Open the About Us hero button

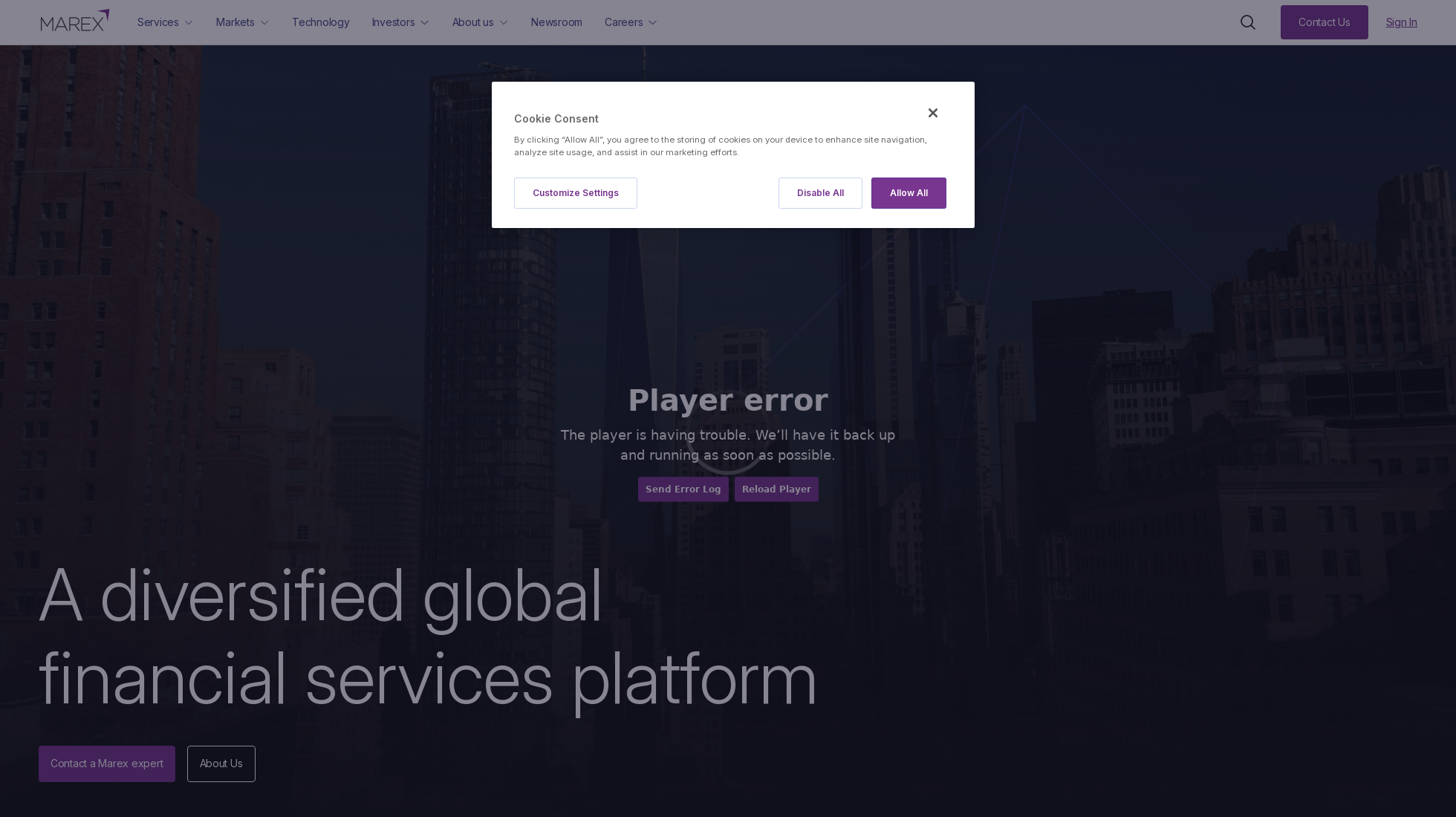[x=221, y=764]
